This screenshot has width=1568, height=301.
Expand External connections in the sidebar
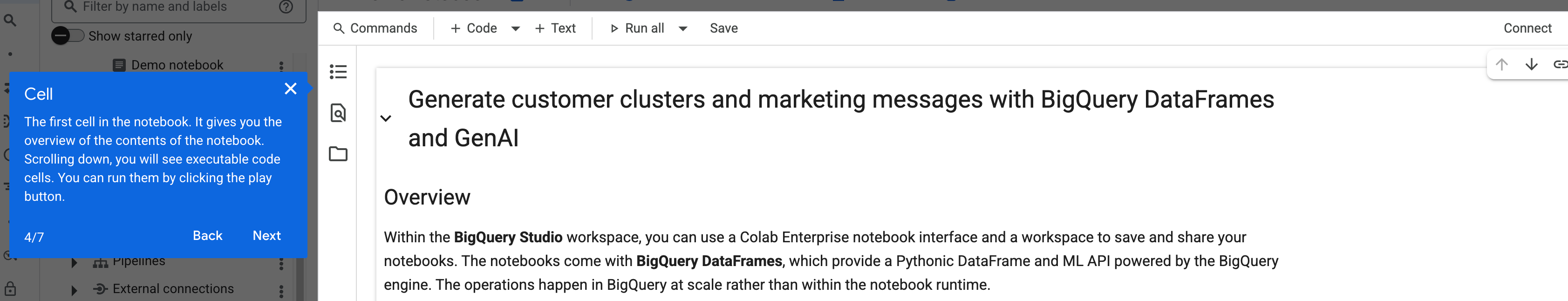(x=74, y=288)
